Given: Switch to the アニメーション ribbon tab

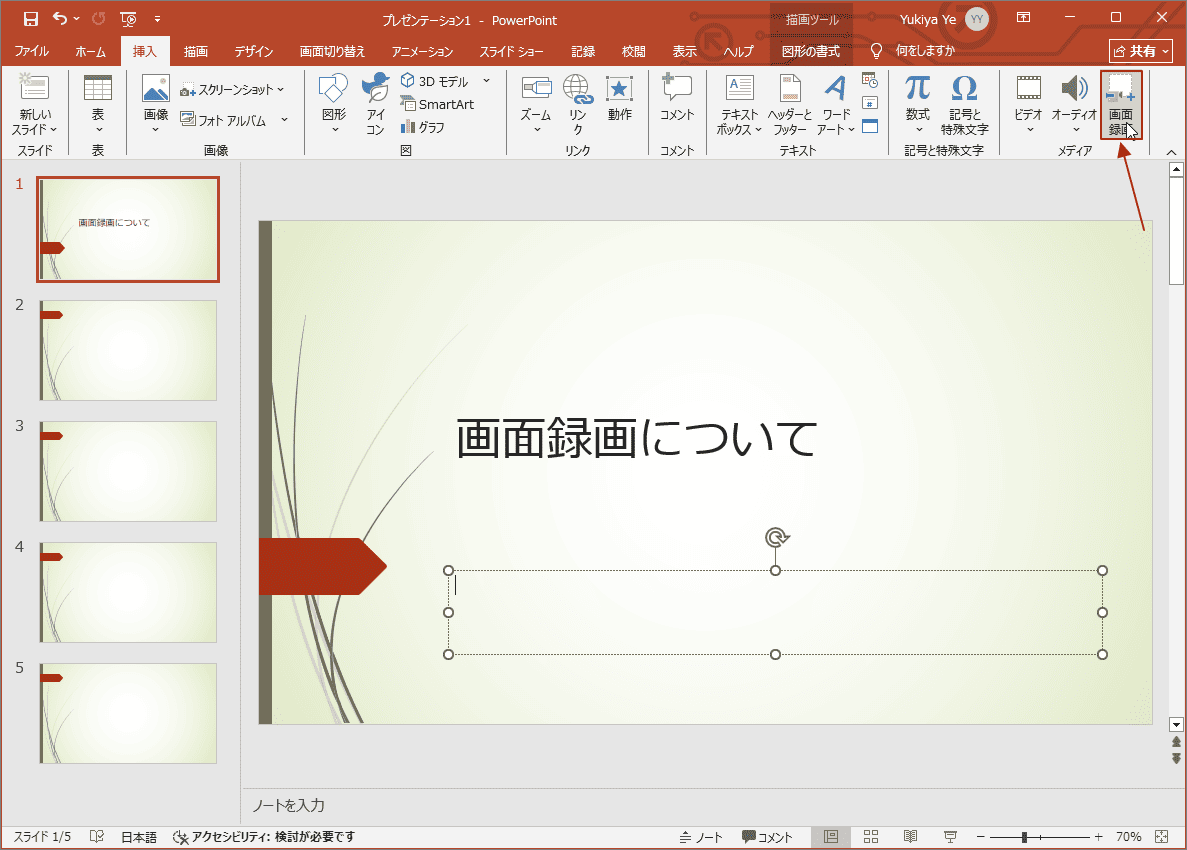Looking at the screenshot, I should coord(422,50).
